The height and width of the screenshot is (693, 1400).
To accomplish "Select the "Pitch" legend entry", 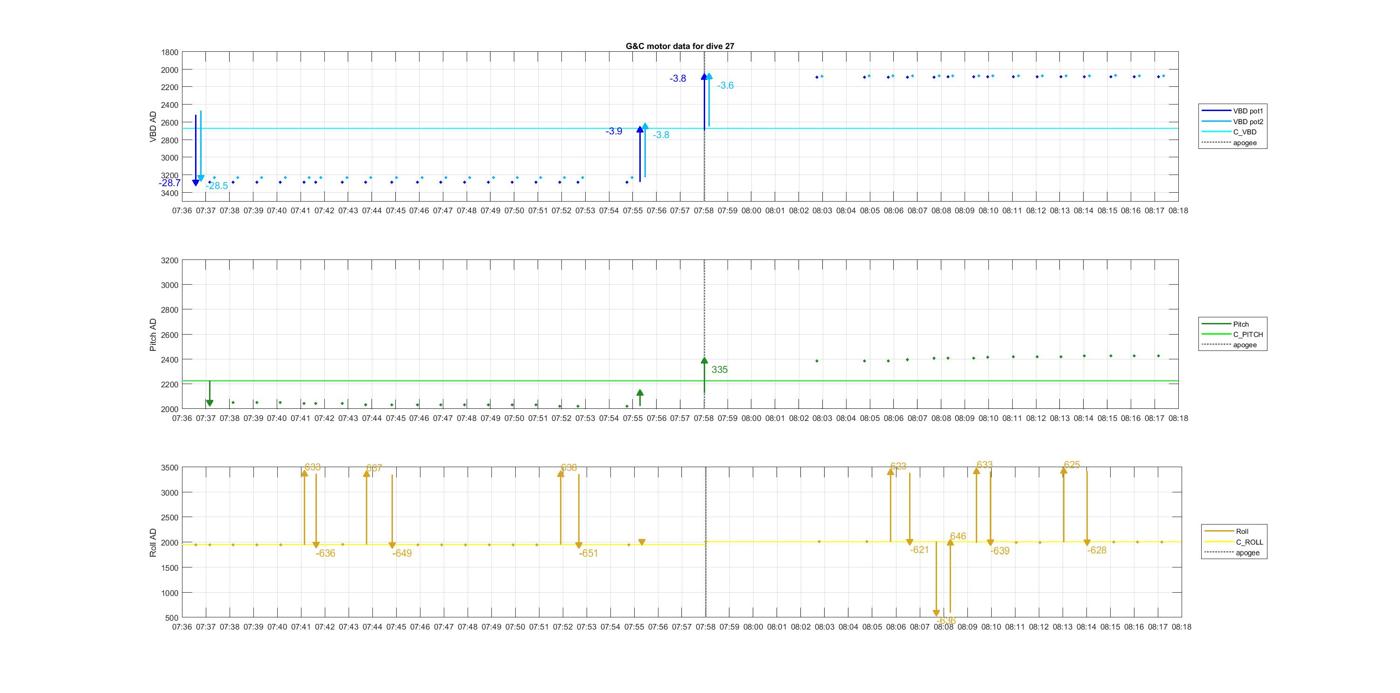I will tap(1226, 324).
